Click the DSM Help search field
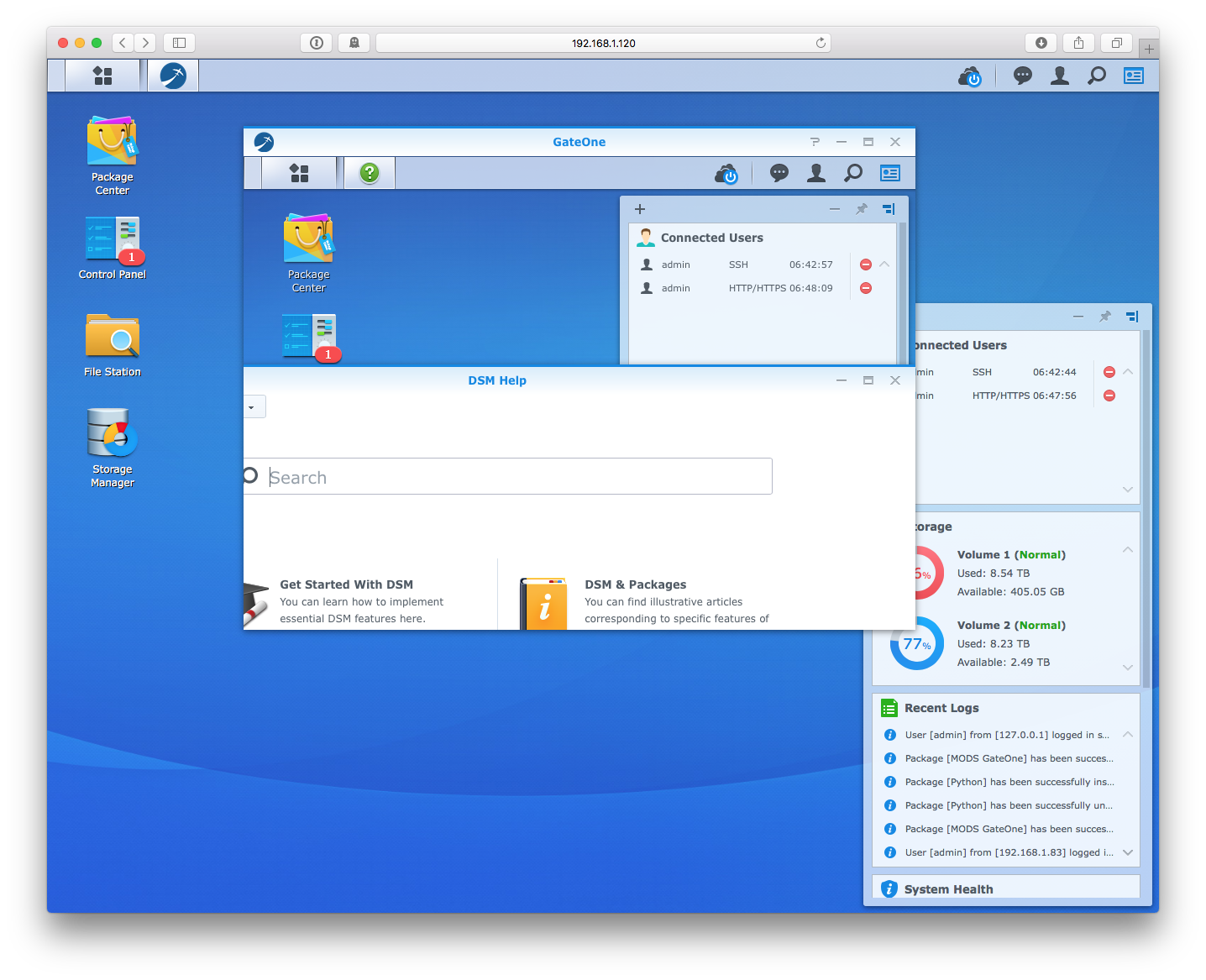Viewport: 1206px width, 980px height. tap(508, 476)
